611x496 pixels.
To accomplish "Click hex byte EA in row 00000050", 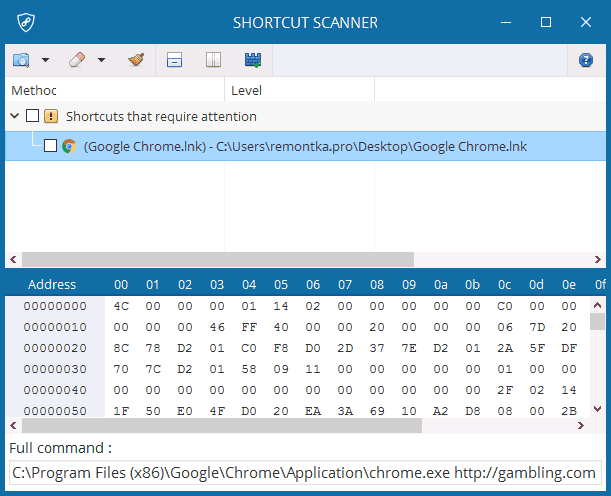I will [313, 411].
